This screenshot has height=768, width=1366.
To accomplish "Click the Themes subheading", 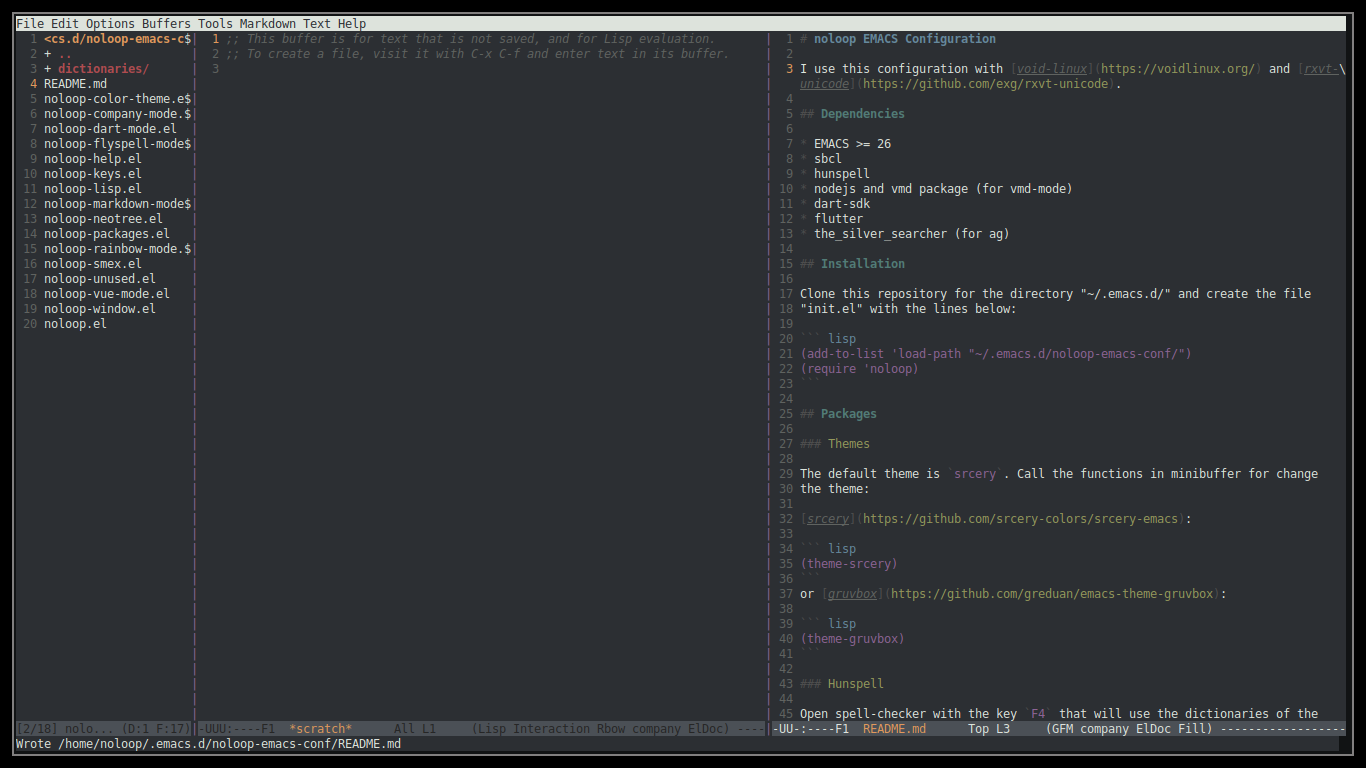I will [x=849, y=444].
